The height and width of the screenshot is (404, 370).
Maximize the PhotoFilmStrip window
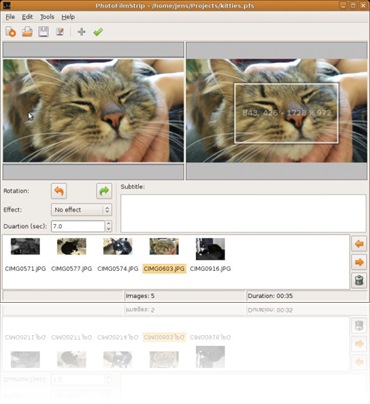pos(353,6)
